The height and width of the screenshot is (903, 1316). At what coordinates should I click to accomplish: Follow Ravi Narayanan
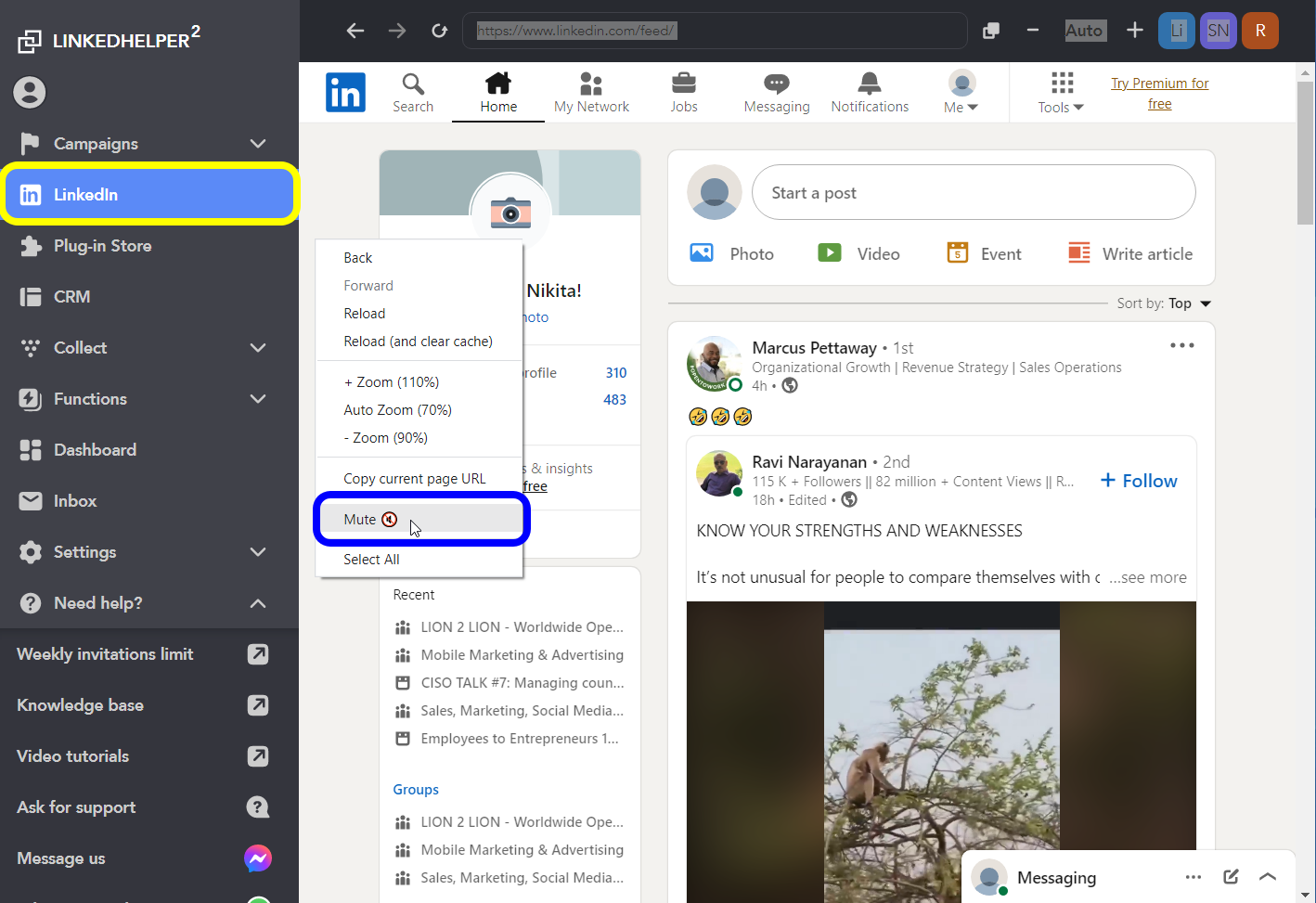tap(1139, 481)
